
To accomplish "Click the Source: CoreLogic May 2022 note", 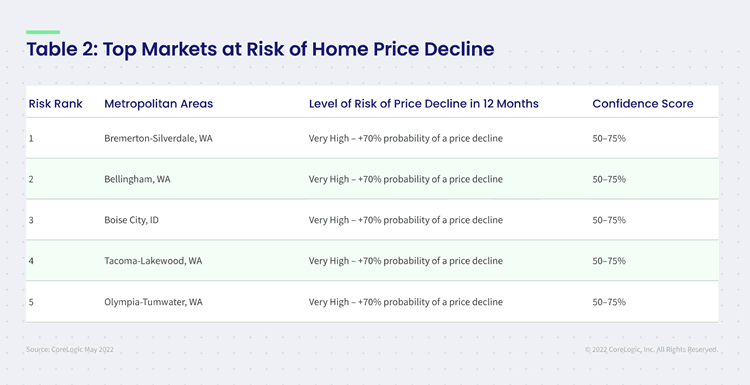I will [x=70, y=350].
